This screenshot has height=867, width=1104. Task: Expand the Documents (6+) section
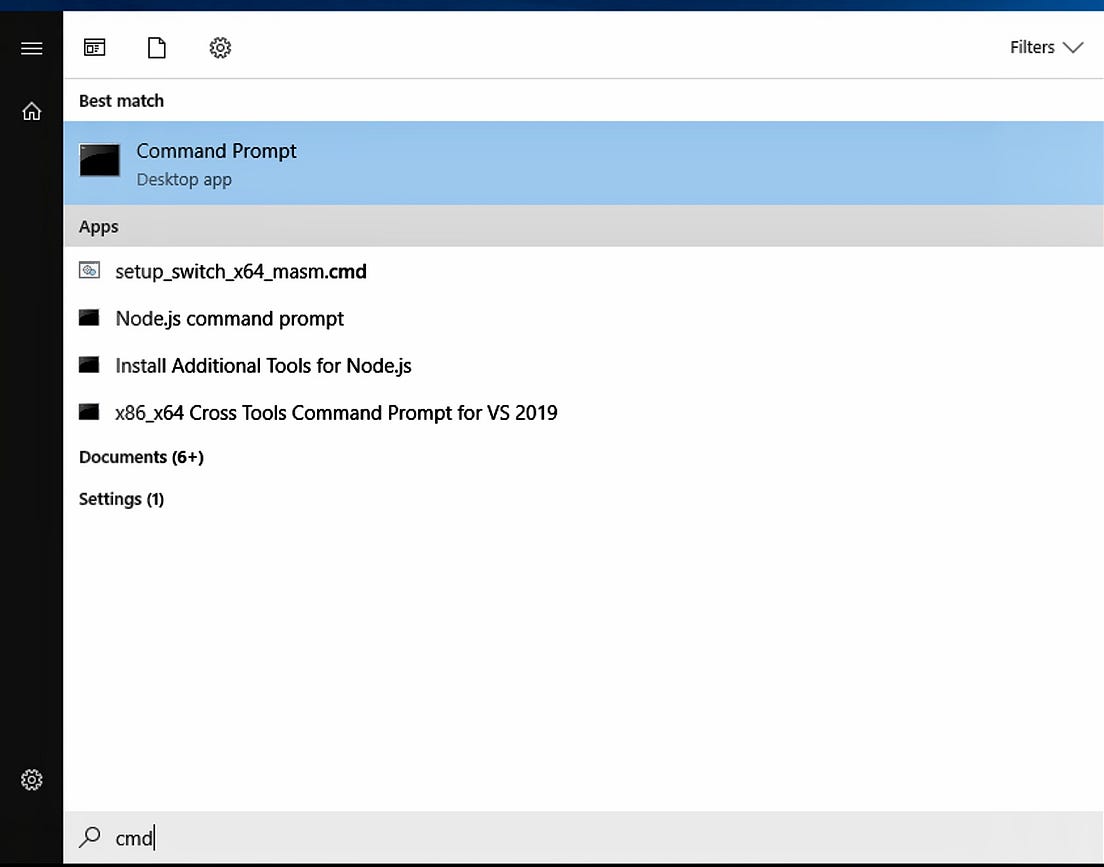[141, 457]
